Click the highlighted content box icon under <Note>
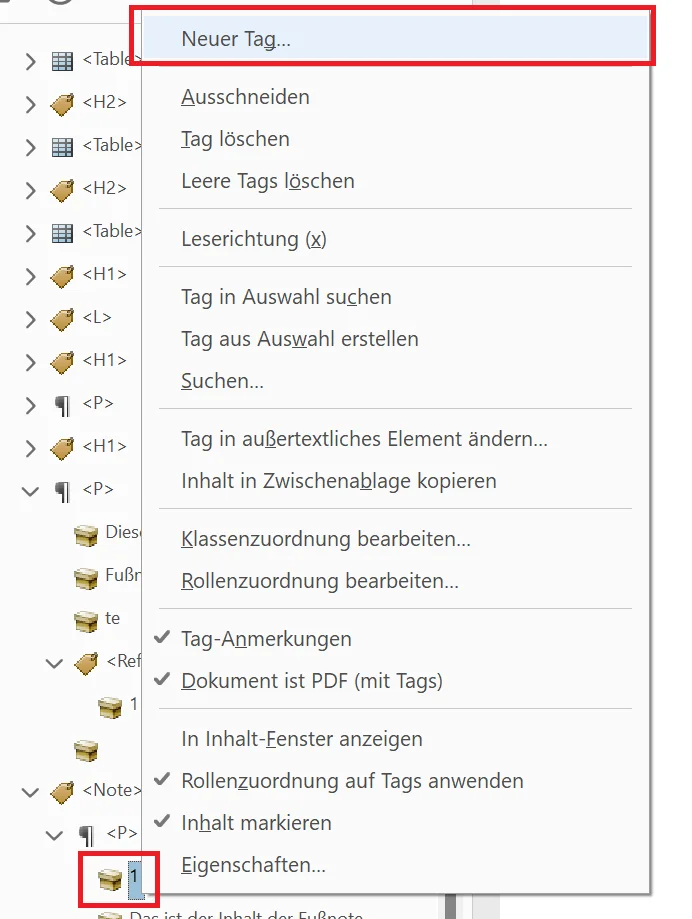 click(109, 879)
